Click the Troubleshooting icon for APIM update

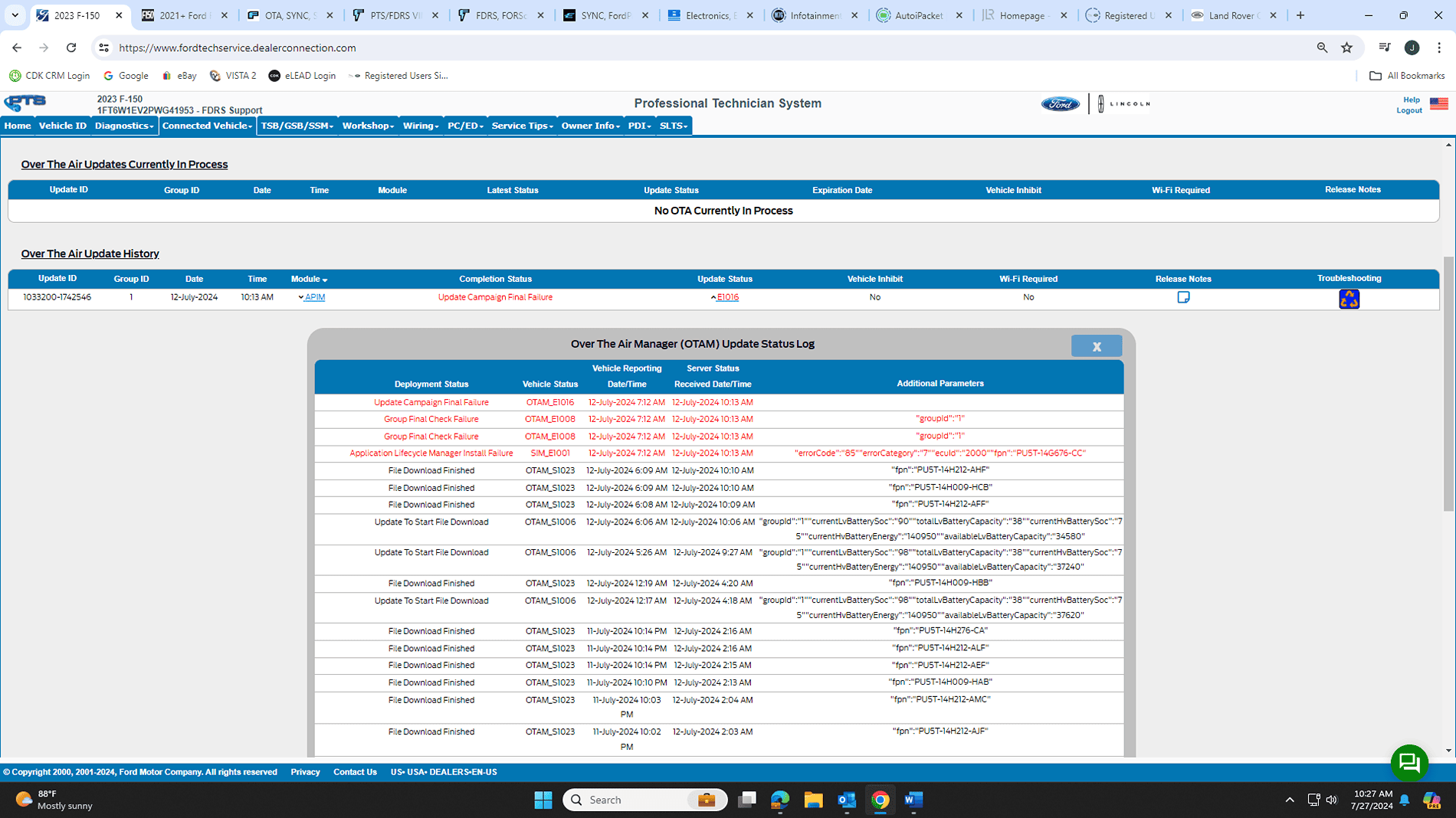click(x=1349, y=299)
